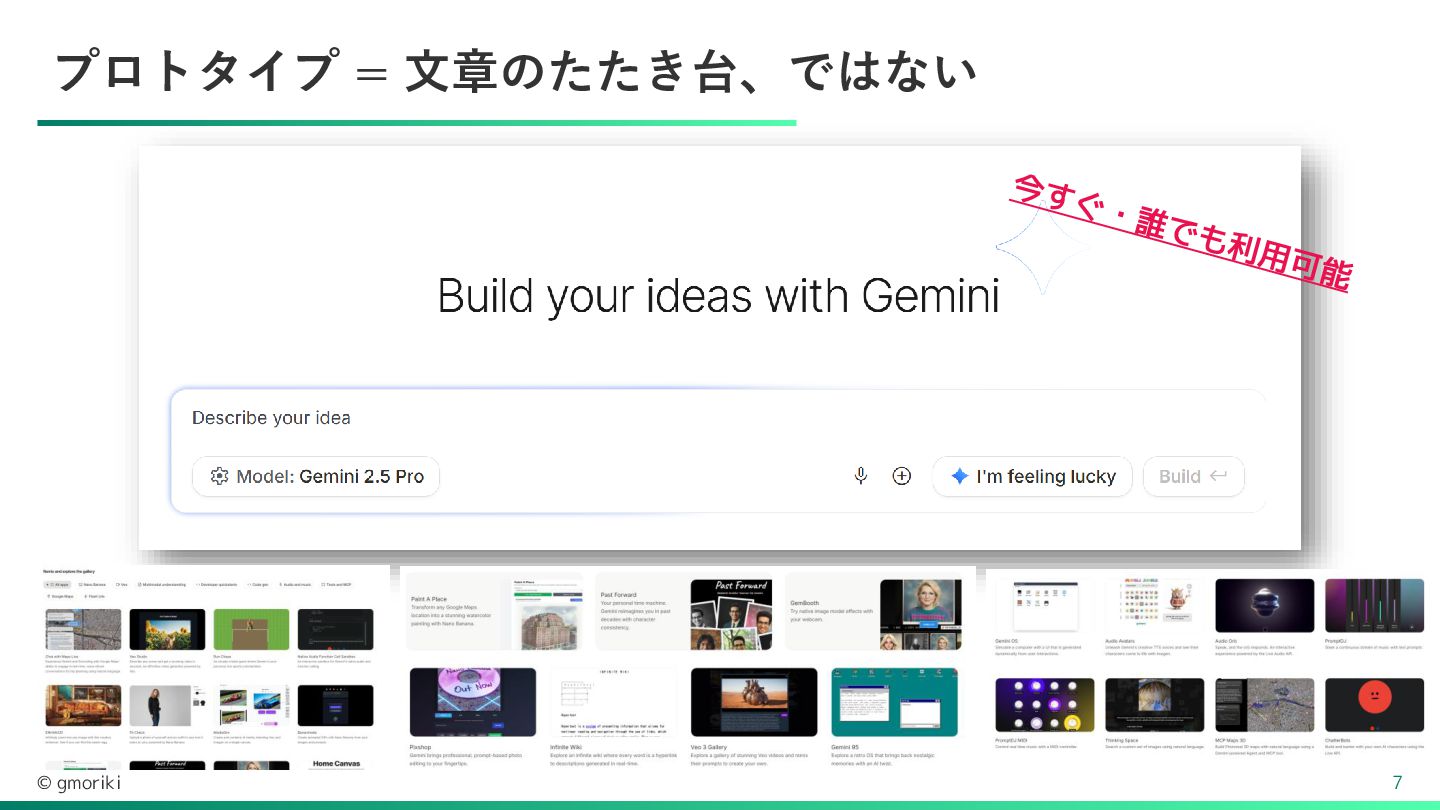
Task: Click the Build your ideas with Gemini heading
Action: pos(719,297)
